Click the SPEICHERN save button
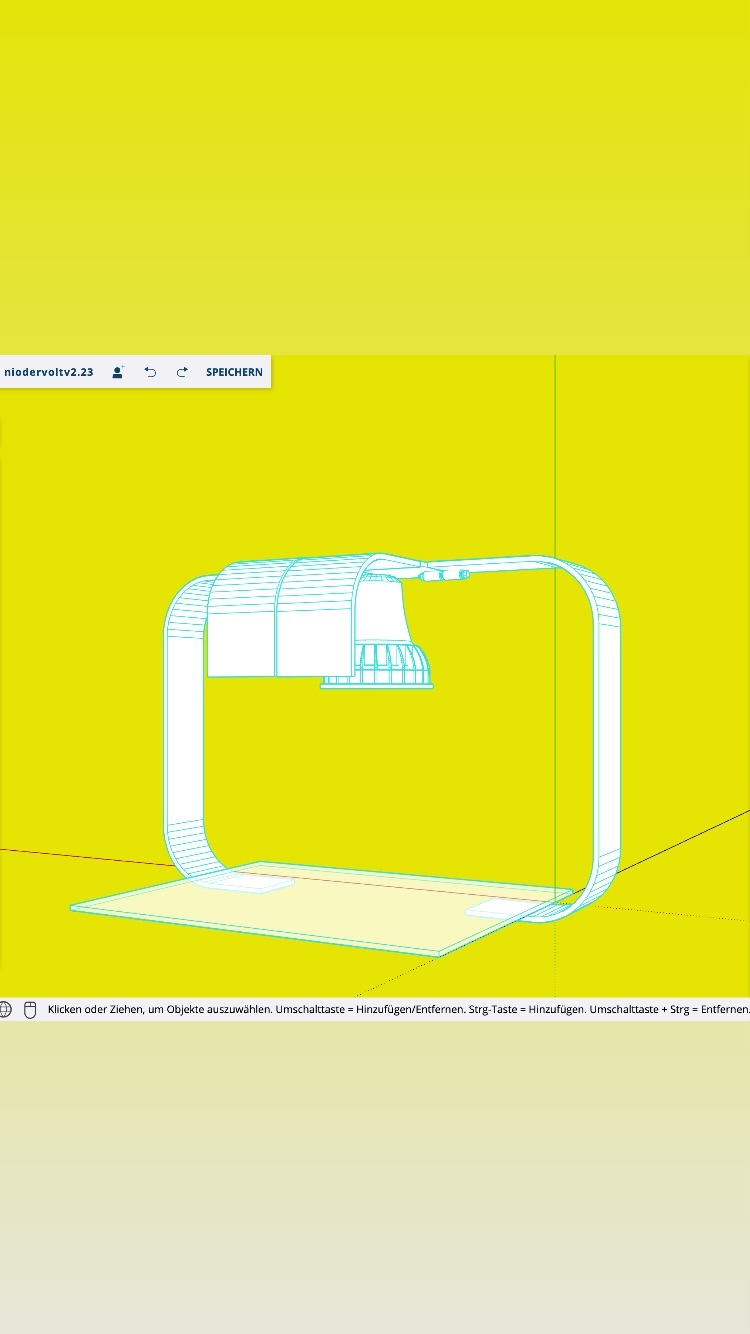This screenshot has height=1334, width=750. point(234,372)
